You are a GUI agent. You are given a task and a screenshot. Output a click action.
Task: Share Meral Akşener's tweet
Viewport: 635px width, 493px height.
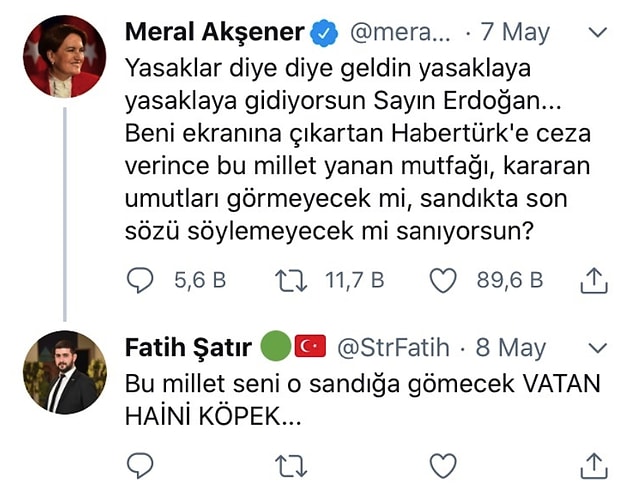click(x=594, y=280)
